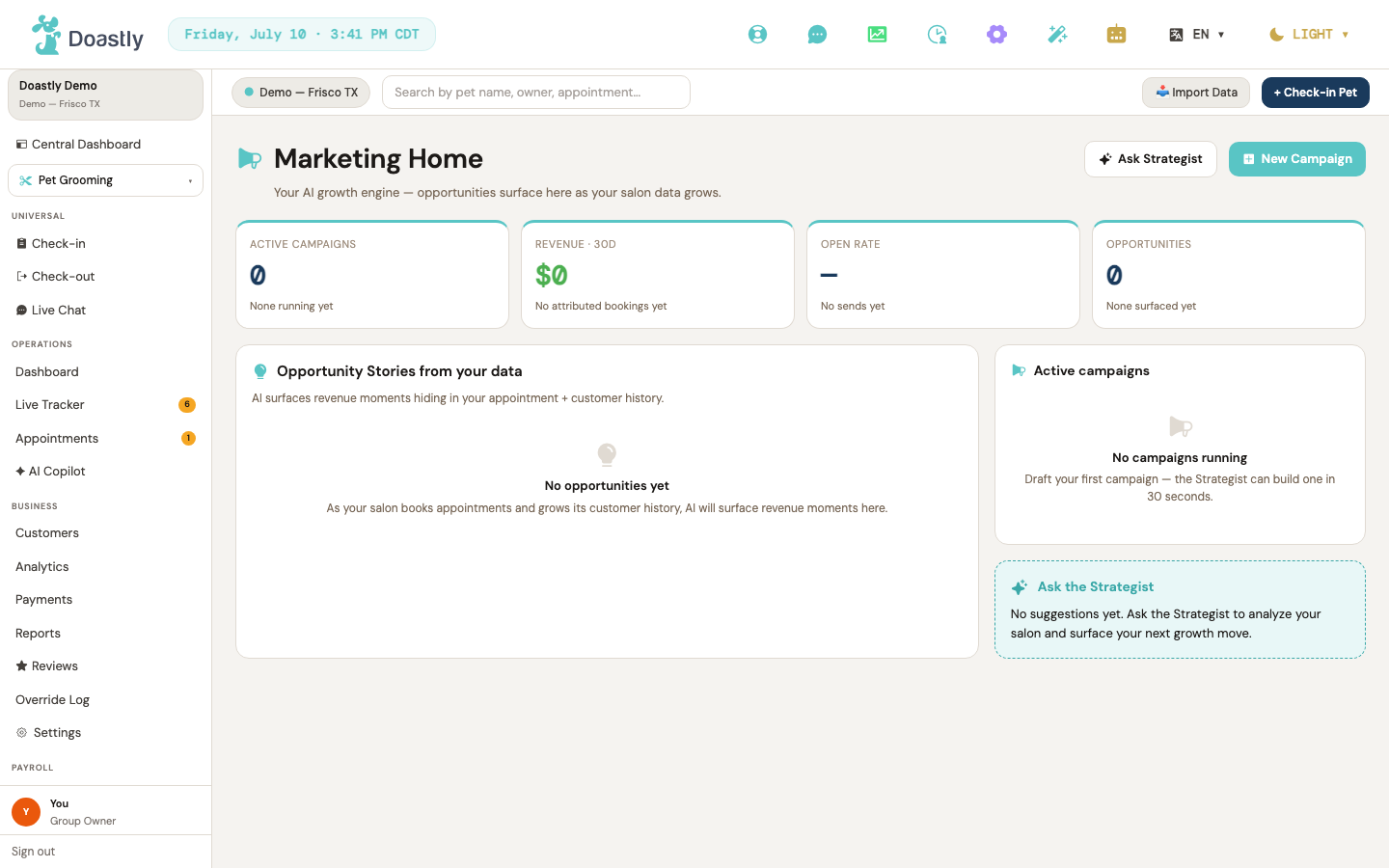Open Analytics in sidebar
The height and width of the screenshot is (868, 1389).
pyautogui.click(x=105, y=567)
